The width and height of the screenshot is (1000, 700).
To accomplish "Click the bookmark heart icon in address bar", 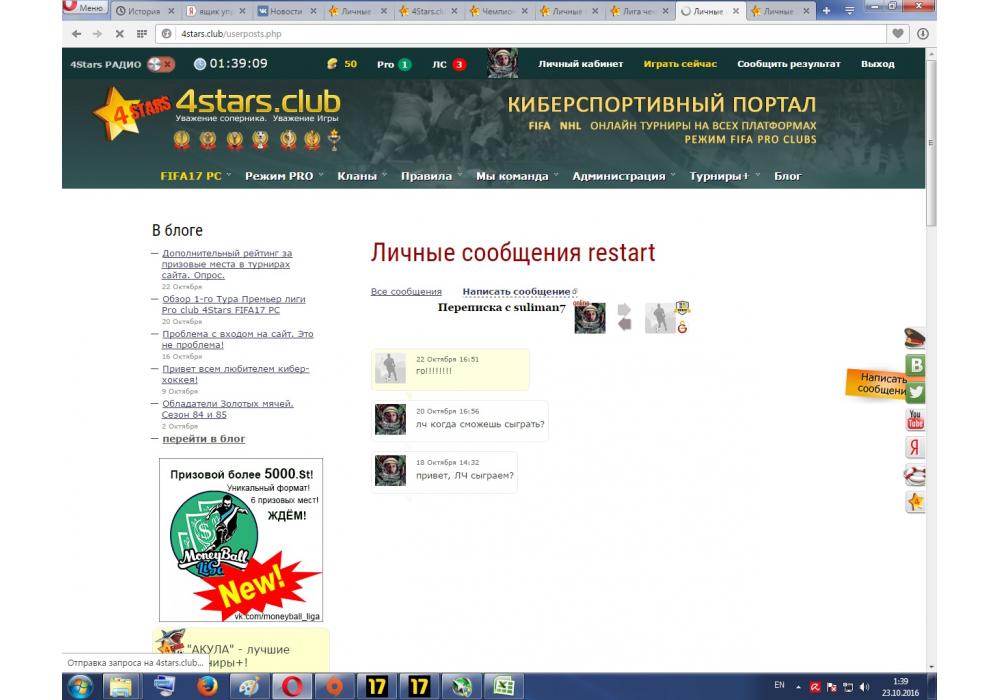I will tap(899, 33).
